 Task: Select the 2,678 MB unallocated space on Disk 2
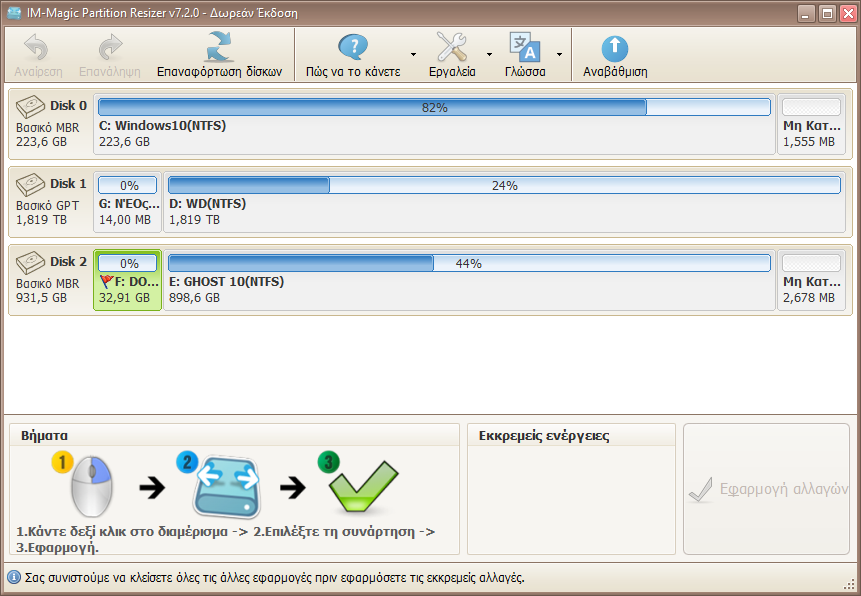811,280
